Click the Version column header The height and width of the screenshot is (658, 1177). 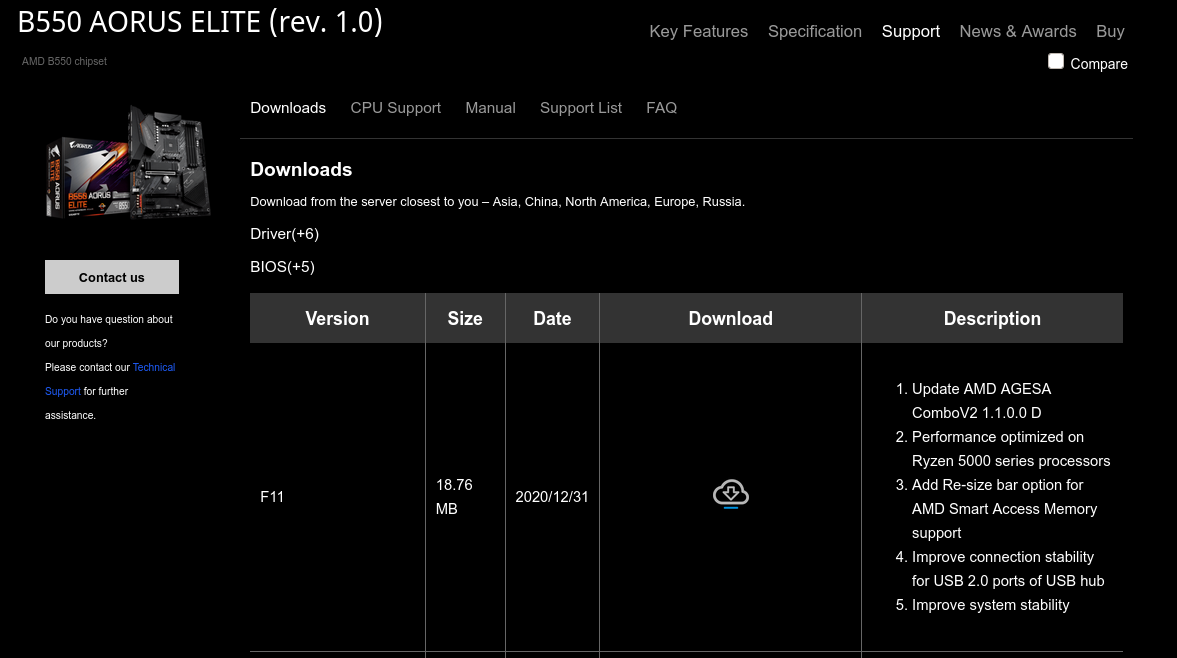(337, 318)
